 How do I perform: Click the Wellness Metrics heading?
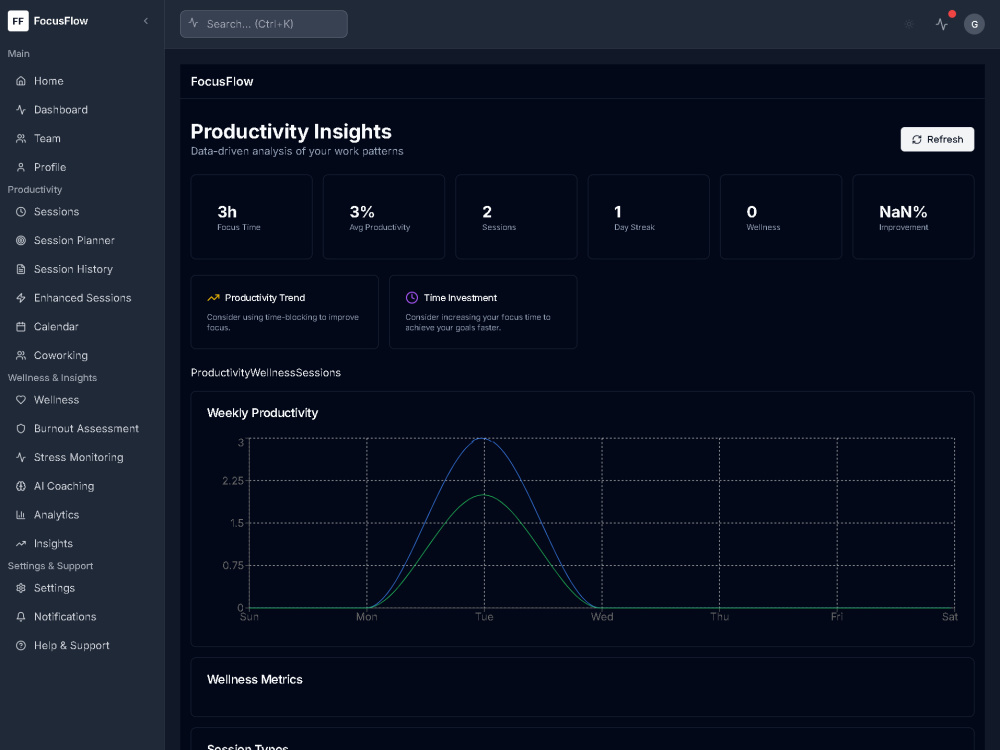pyautogui.click(x=254, y=679)
